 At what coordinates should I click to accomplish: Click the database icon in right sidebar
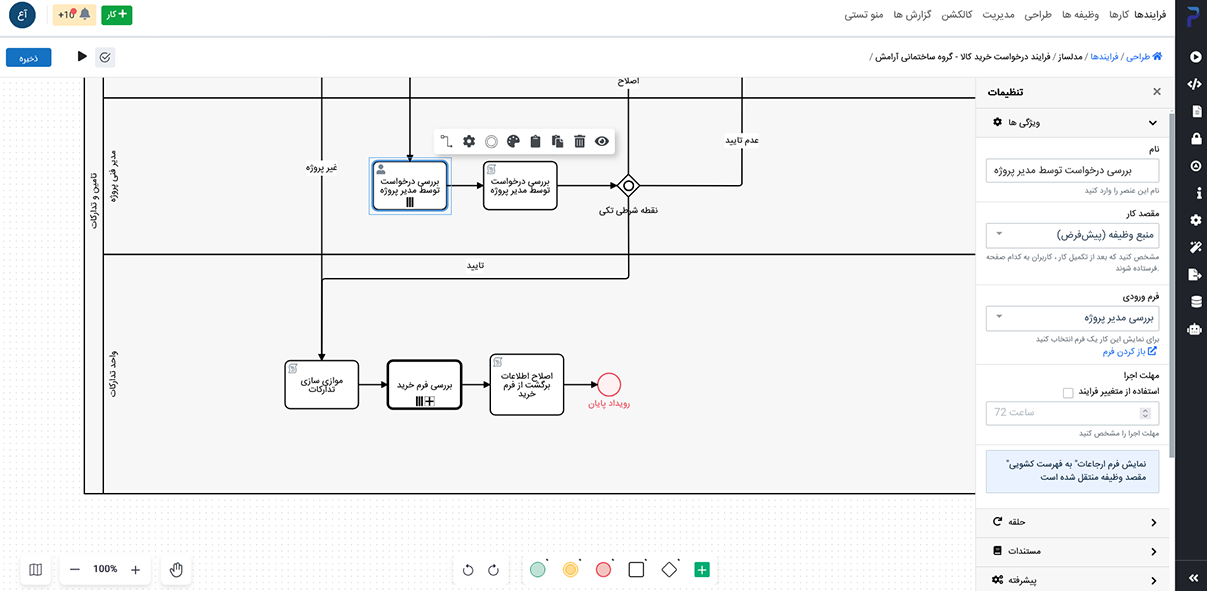[1194, 301]
